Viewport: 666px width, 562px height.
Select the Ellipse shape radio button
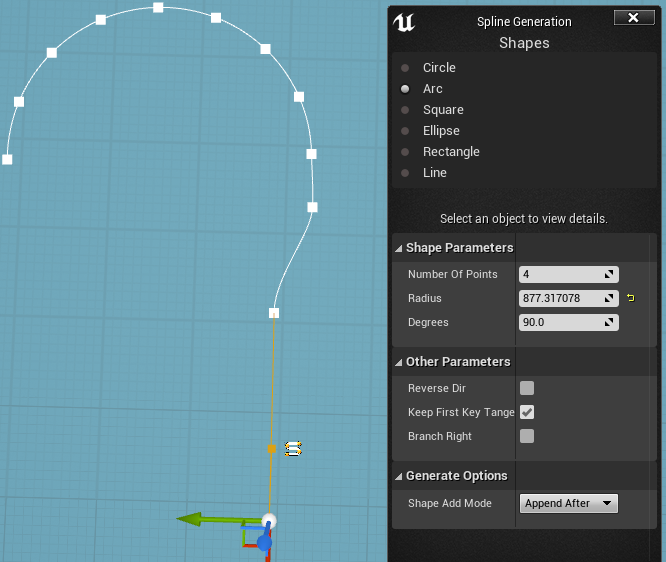tap(405, 131)
